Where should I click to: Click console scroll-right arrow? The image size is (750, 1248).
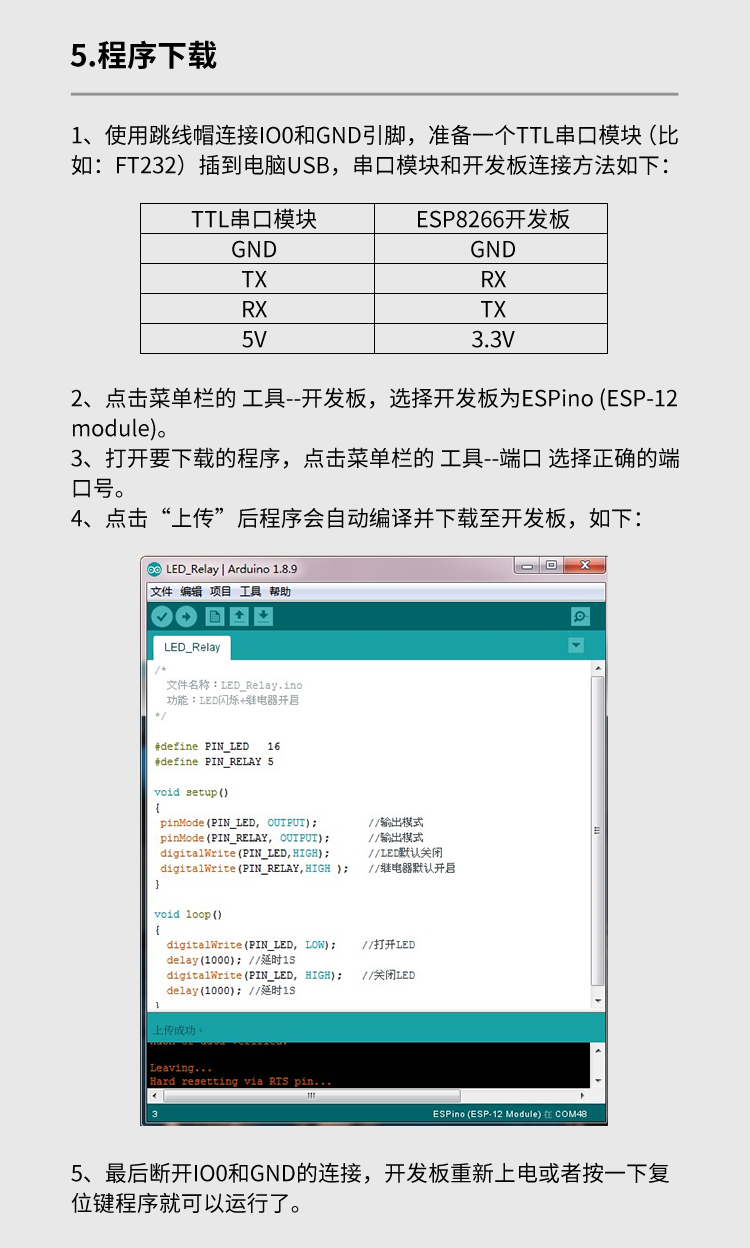point(583,1096)
